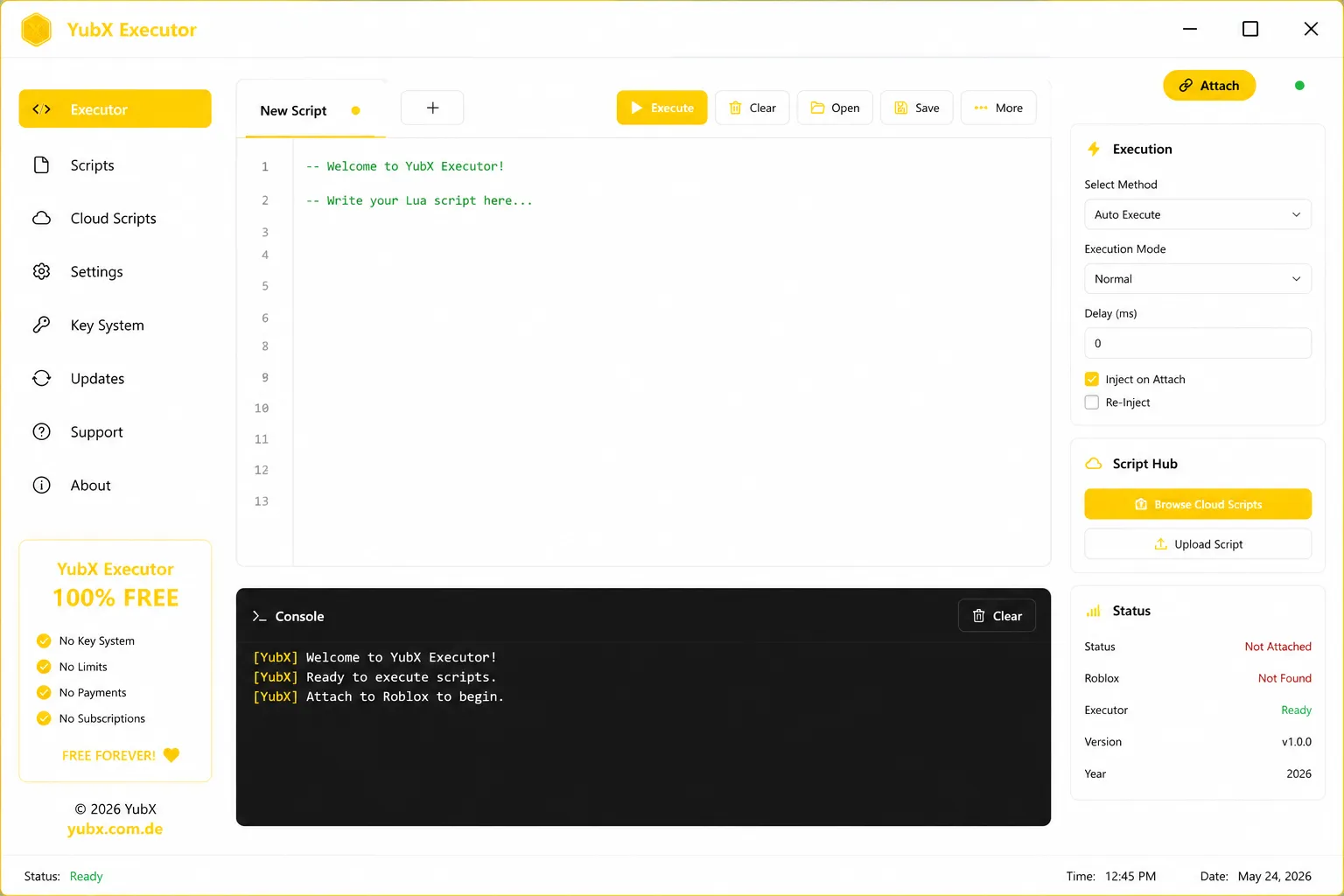1344x896 pixels.
Task: Uncheck Inject on Attach checkbox
Action: (1092, 379)
